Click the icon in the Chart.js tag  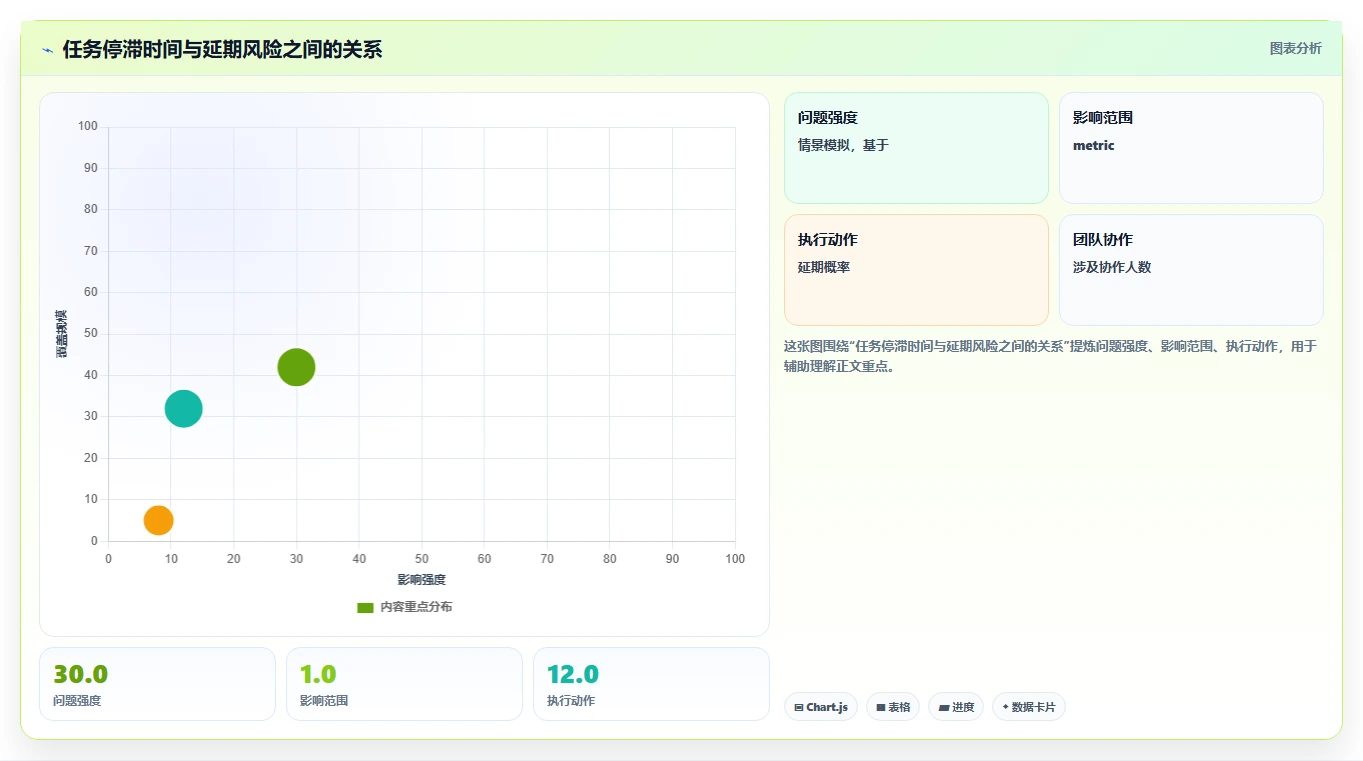799,707
